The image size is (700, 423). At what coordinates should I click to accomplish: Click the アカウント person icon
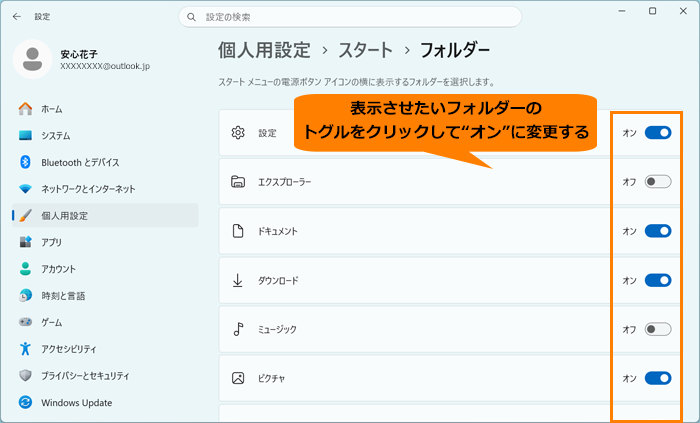coord(25,269)
